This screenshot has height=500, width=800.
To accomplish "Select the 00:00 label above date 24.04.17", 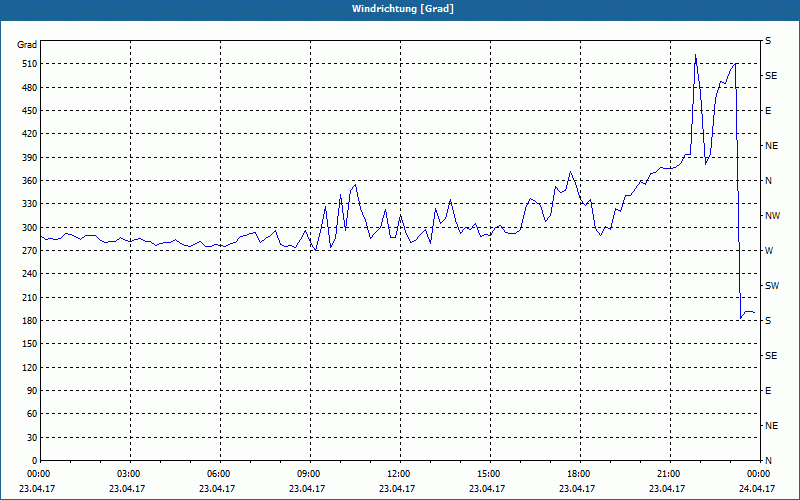I will (759, 474).
